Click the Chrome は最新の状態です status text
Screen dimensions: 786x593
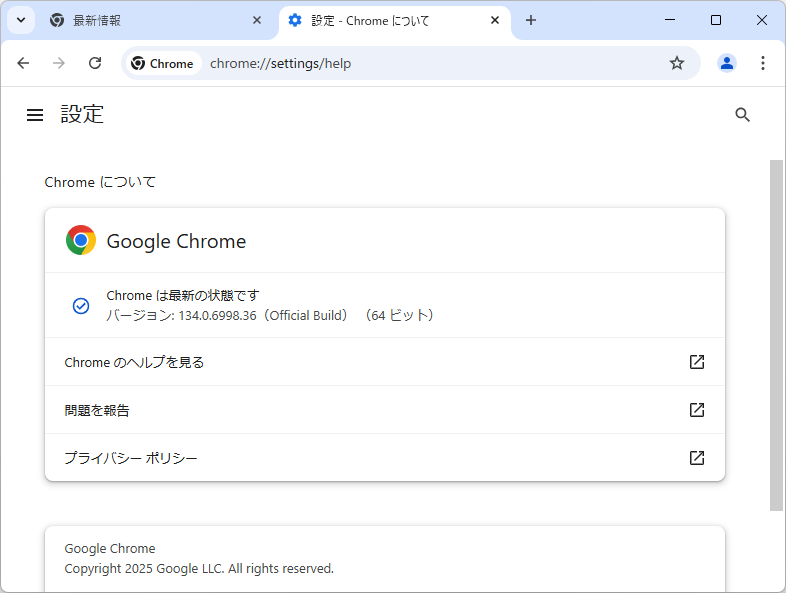(x=182, y=295)
